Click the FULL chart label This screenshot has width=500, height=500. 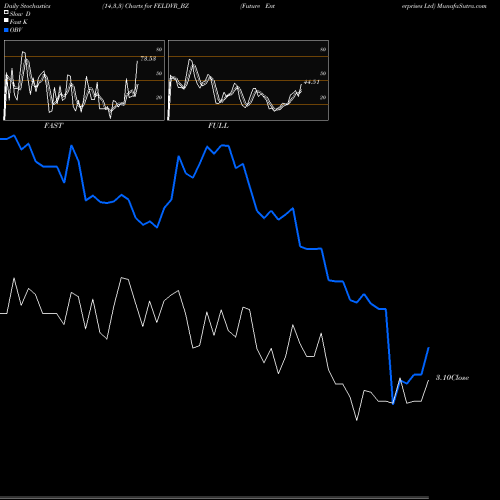coord(218,126)
